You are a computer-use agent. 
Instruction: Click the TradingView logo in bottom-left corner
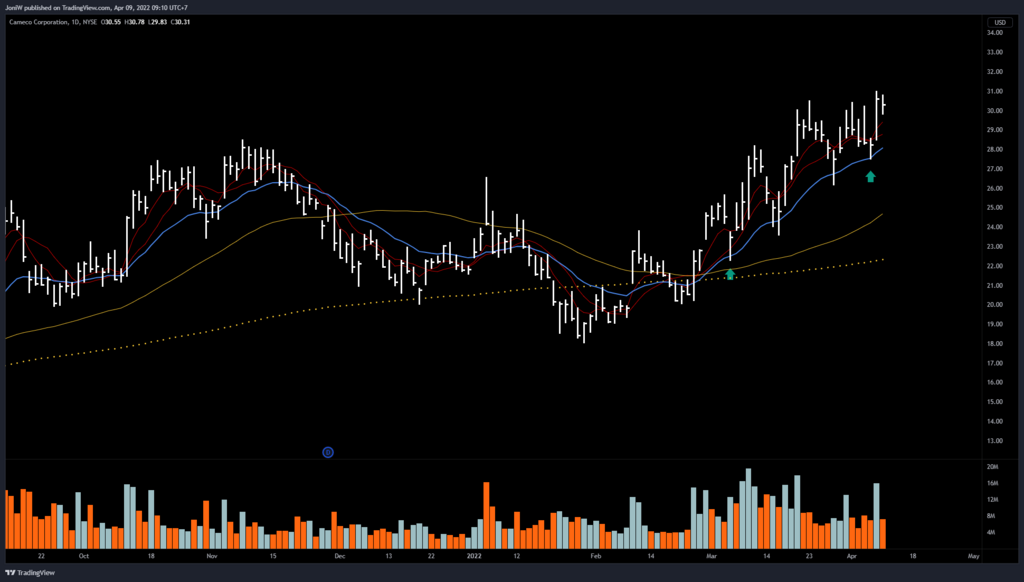30,573
